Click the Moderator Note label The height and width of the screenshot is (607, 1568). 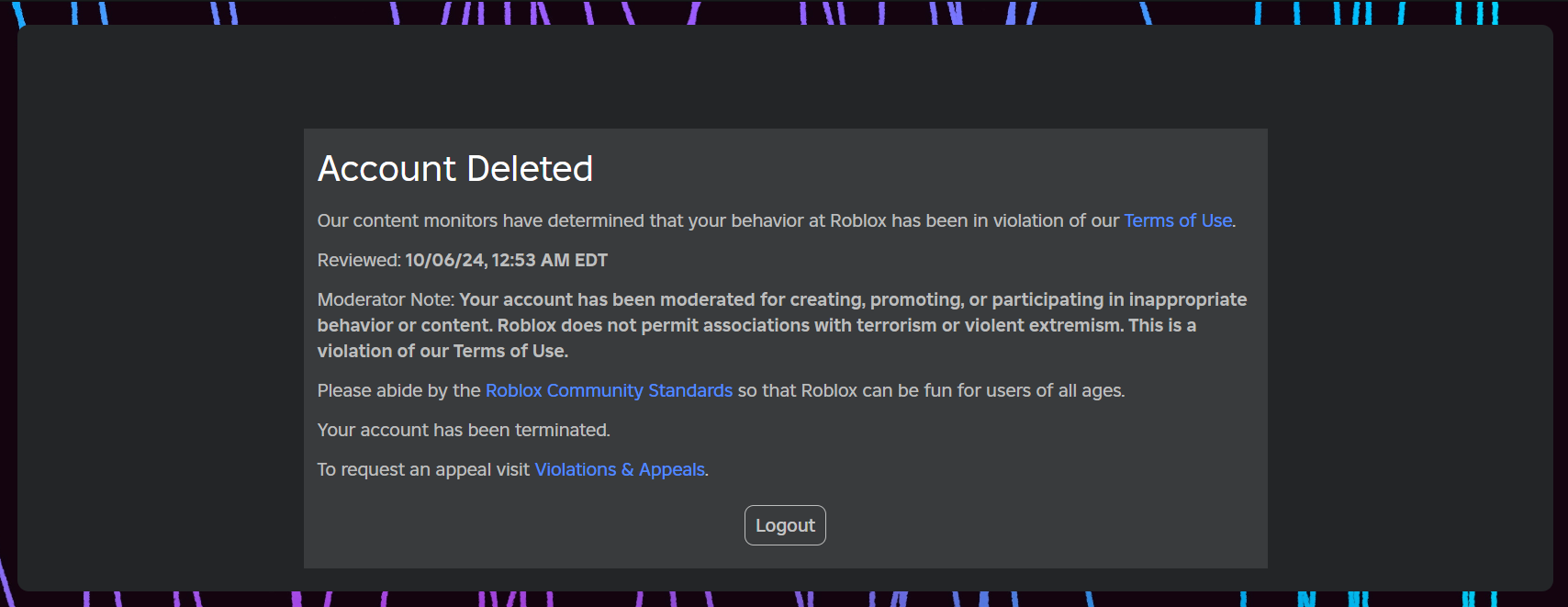coord(386,299)
